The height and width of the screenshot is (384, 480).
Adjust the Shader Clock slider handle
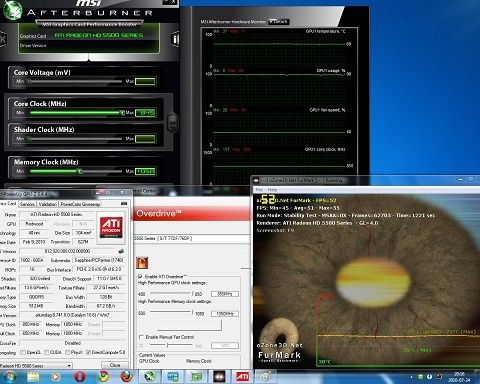click(29, 139)
